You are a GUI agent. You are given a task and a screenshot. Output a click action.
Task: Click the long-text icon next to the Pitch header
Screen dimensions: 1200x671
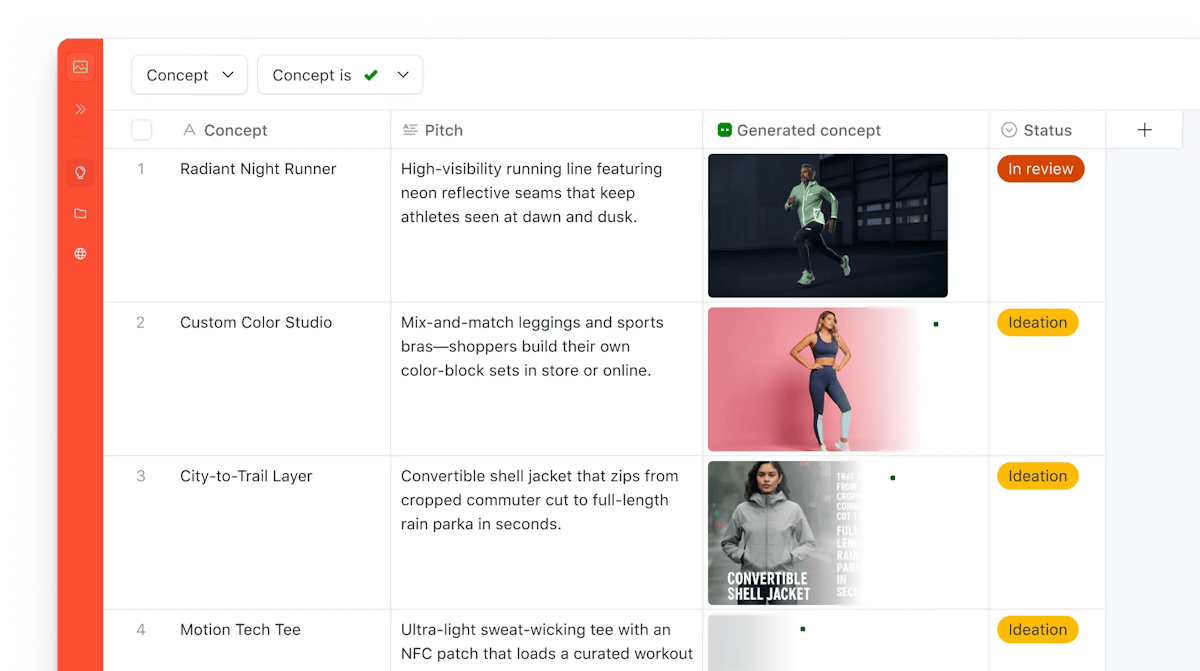[x=410, y=130]
